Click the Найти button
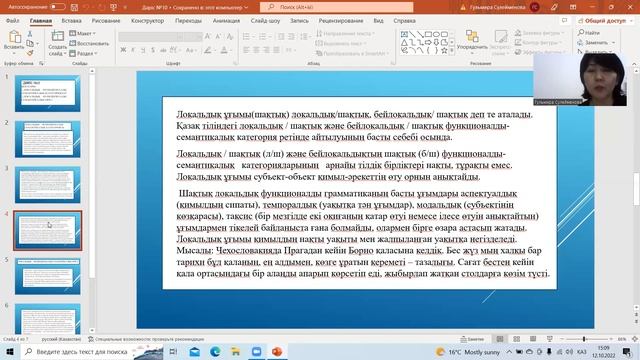 [589, 33]
